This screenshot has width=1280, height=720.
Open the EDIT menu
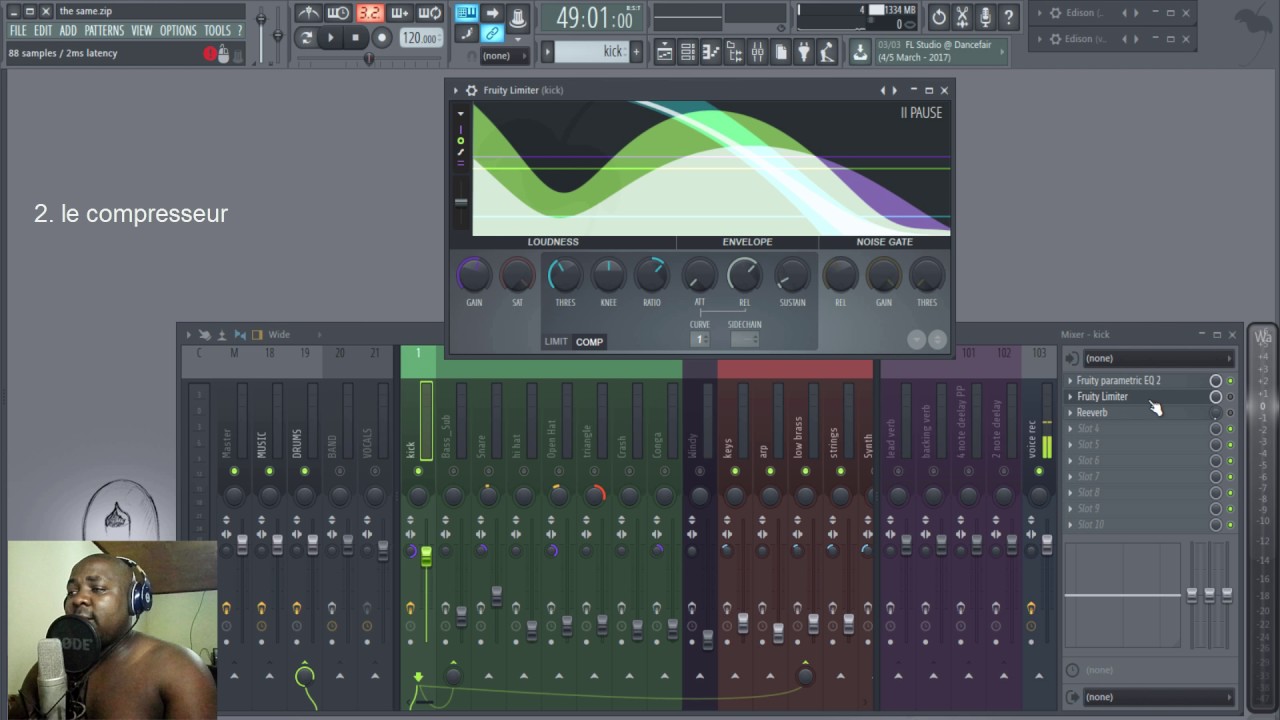pyautogui.click(x=42, y=31)
